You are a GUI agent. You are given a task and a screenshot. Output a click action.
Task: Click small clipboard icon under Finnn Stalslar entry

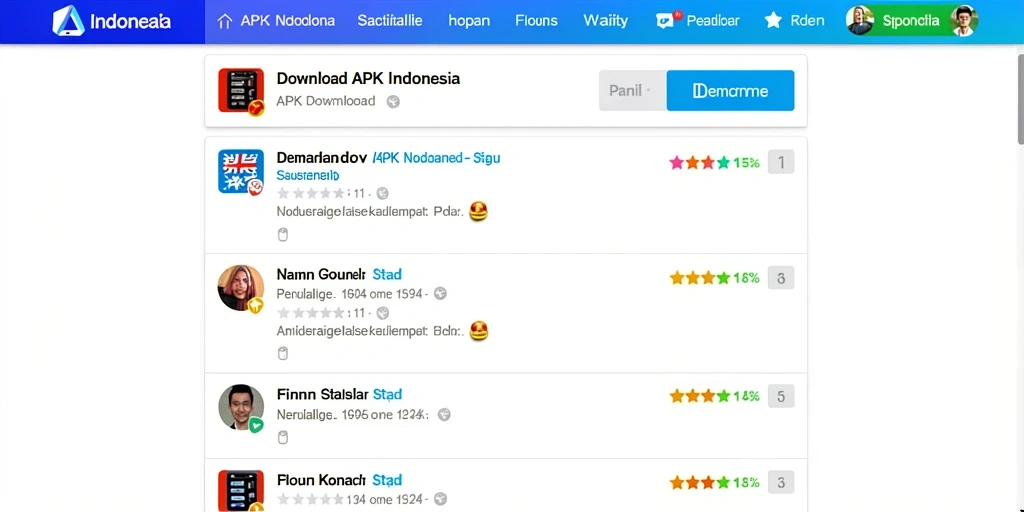coord(283,437)
